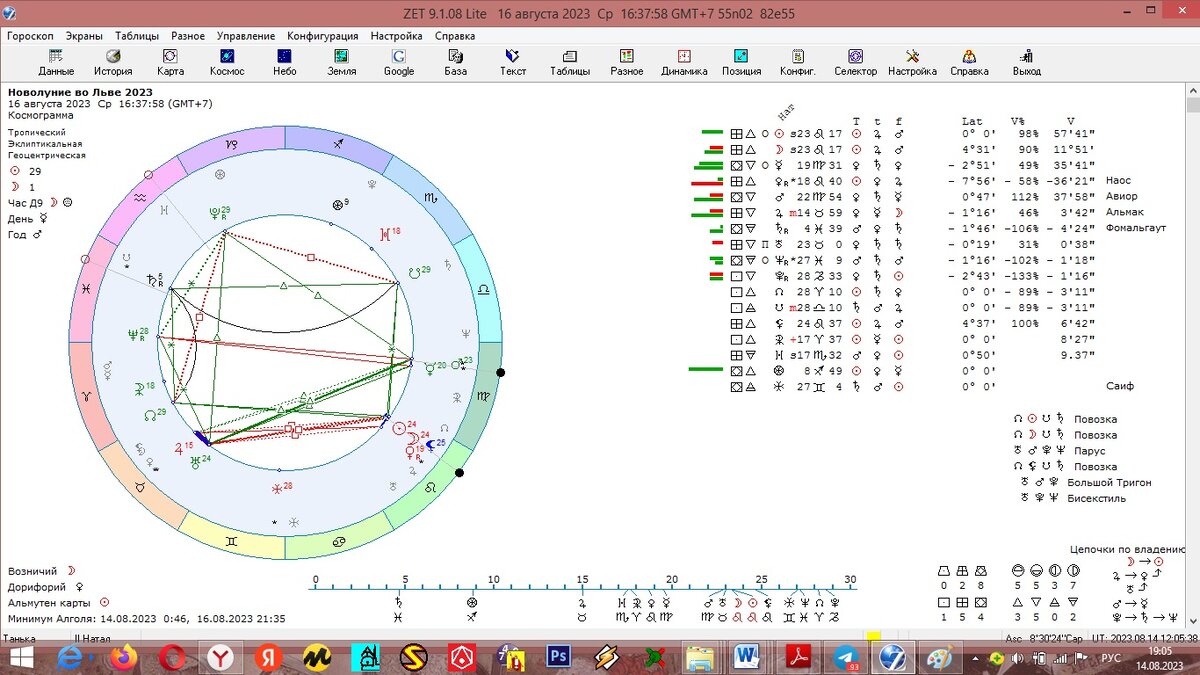The image size is (1200, 675).
Task: Click the Авиор star label
Action: point(1121,196)
